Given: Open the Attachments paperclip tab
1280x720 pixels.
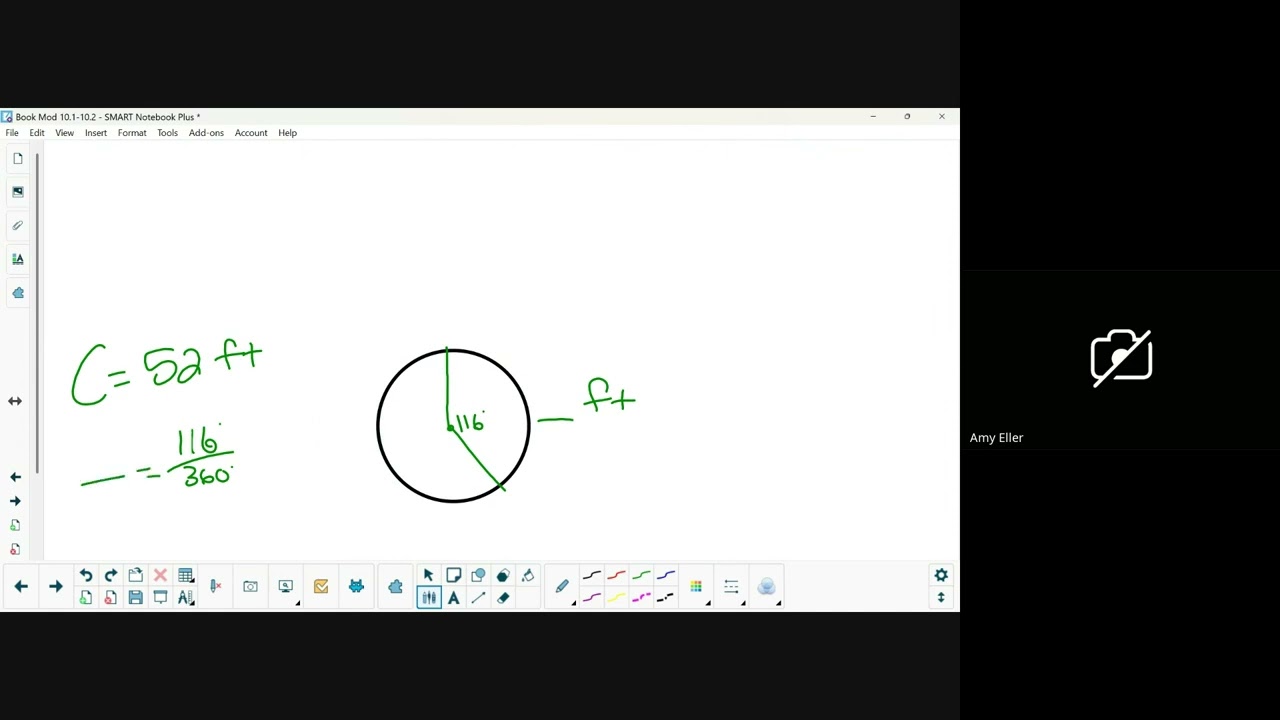Looking at the screenshot, I should [17, 226].
